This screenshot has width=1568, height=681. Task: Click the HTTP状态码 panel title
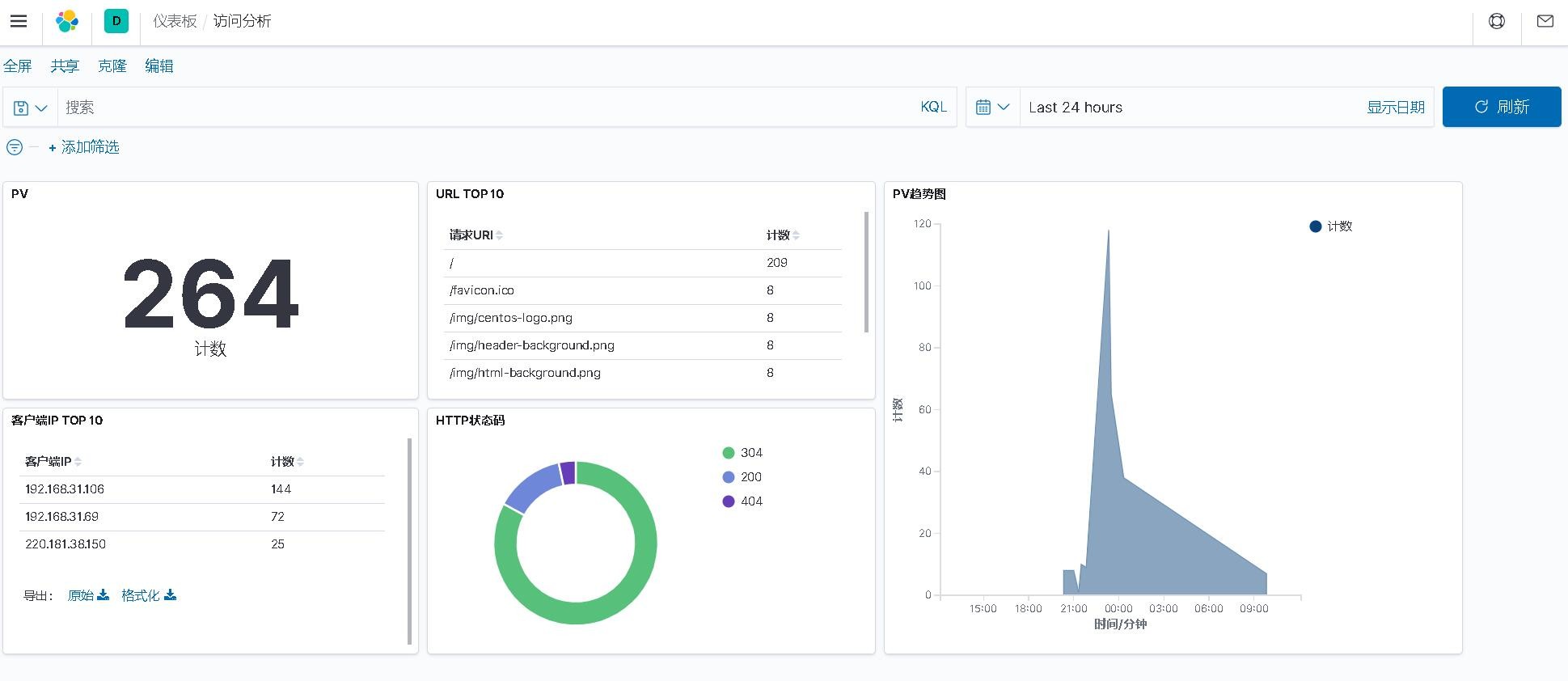click(x=470, y=421)
